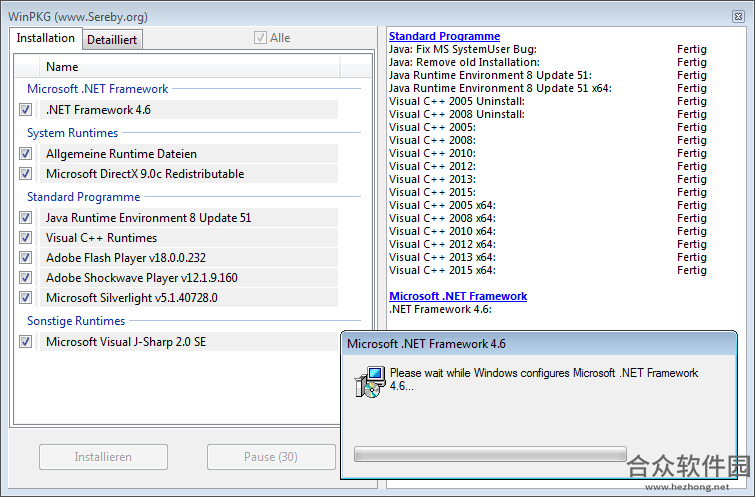This screenshot has width=755, height=497.
Task: Click the 'Visual C++ 2010 x64:' log line
Action: [x=442, y=231]
